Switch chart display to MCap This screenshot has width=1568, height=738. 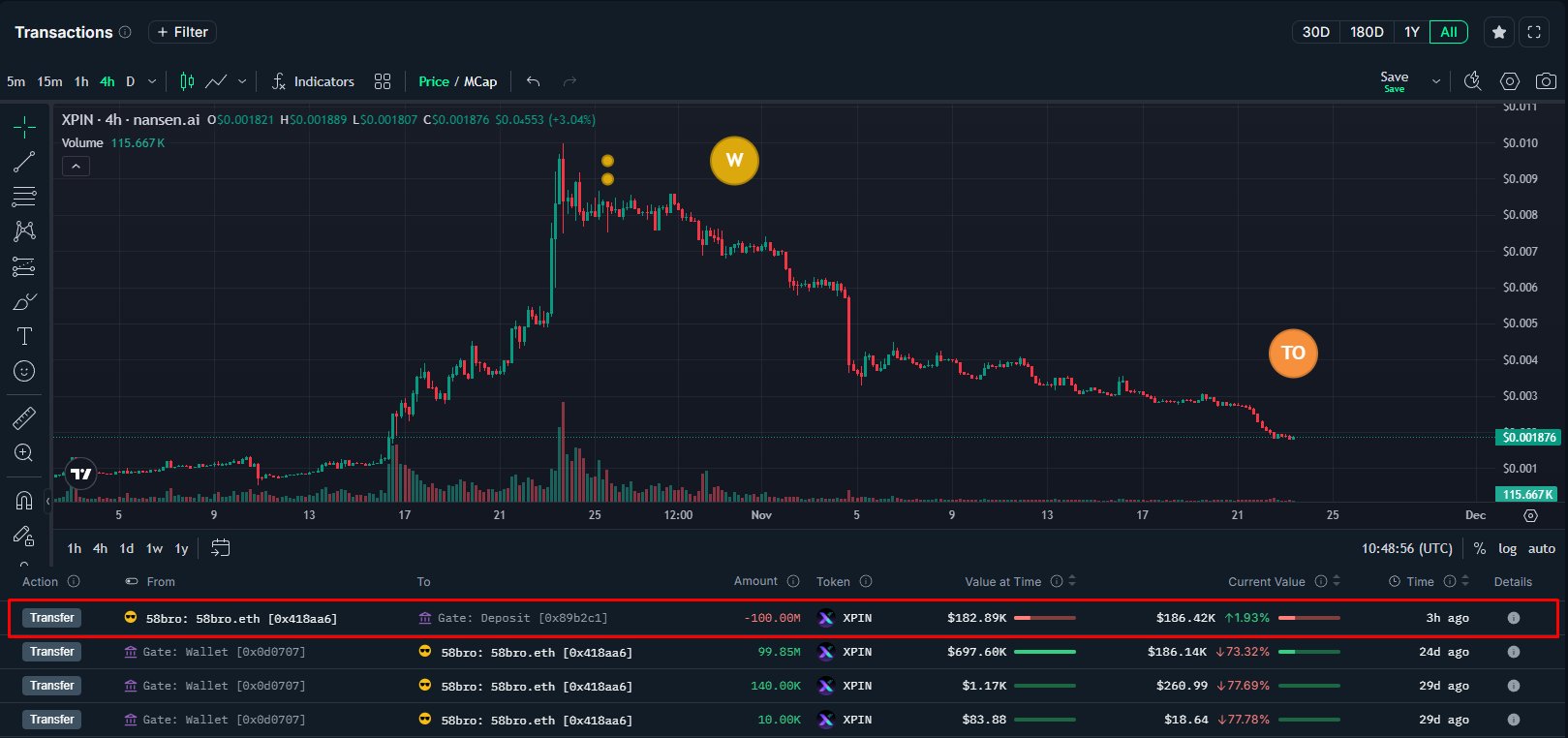point(480,81)
